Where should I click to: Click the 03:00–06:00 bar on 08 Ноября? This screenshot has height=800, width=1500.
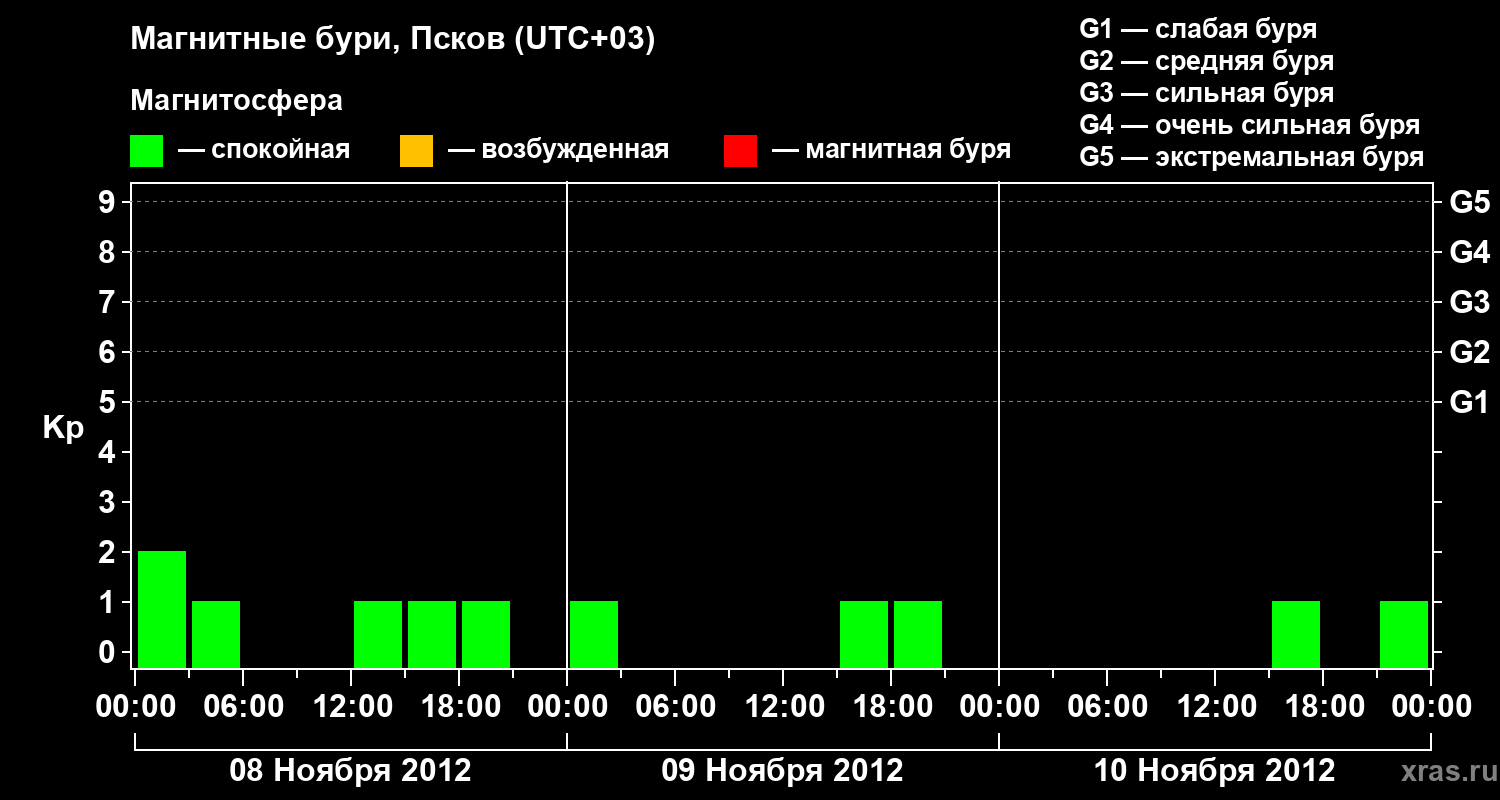pyautogui.click(x=216, y=634)
